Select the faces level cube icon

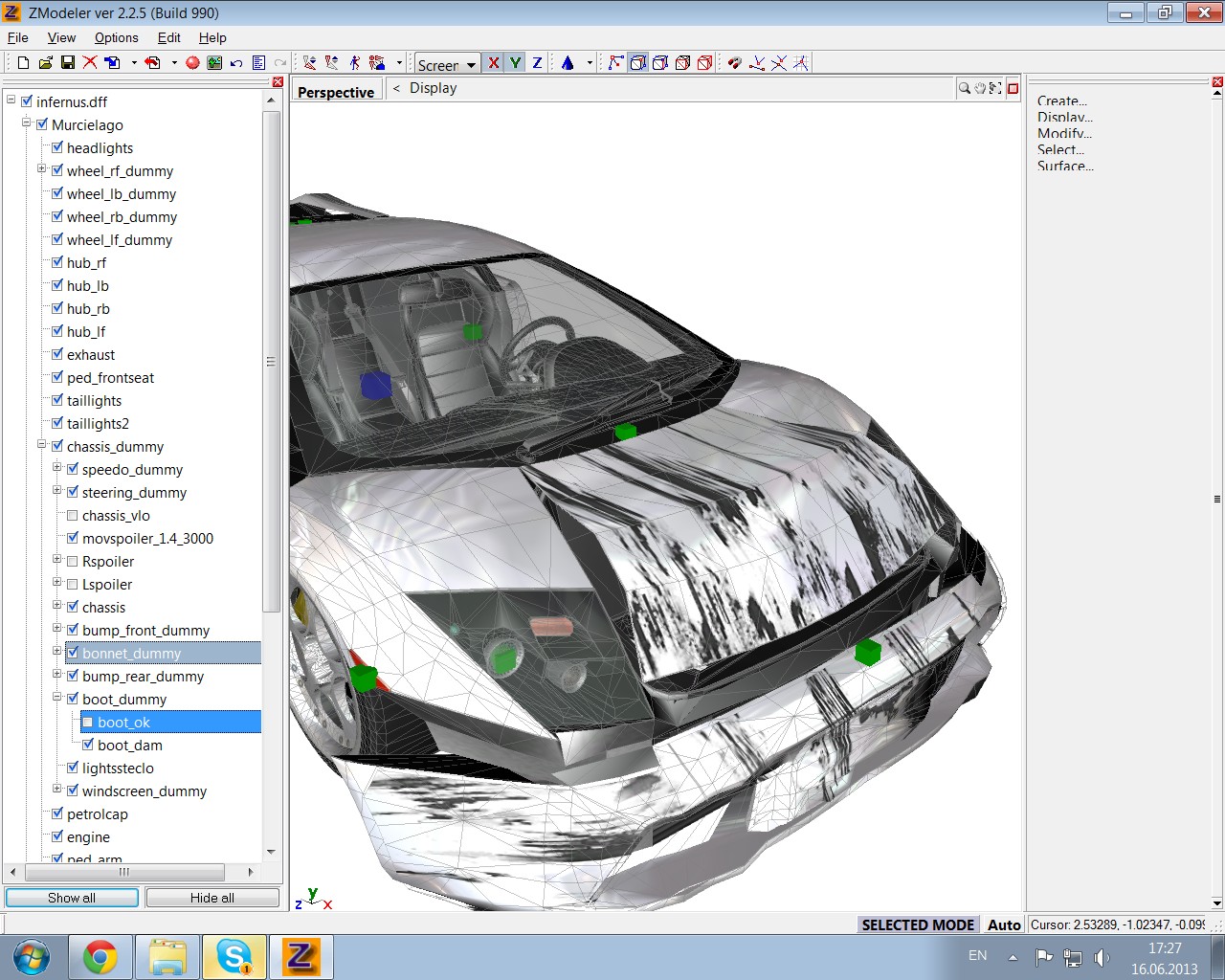659,63
